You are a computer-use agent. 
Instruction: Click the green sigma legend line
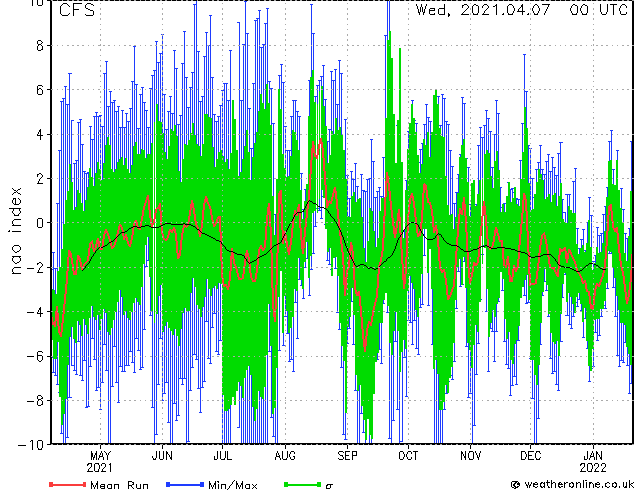click(x=302, y=484)
